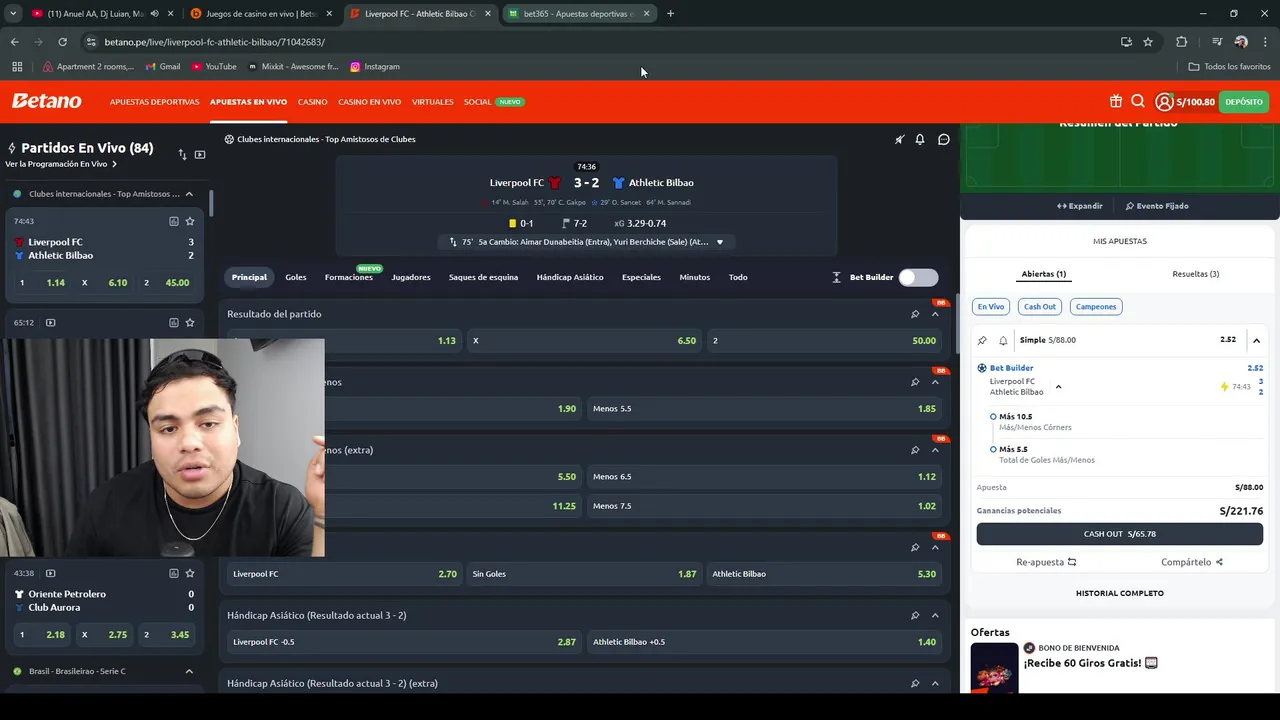Click the bell icon on the Simple bet
The image size is (1280, 720).
pyautogui.click(x=1003, y=340)
